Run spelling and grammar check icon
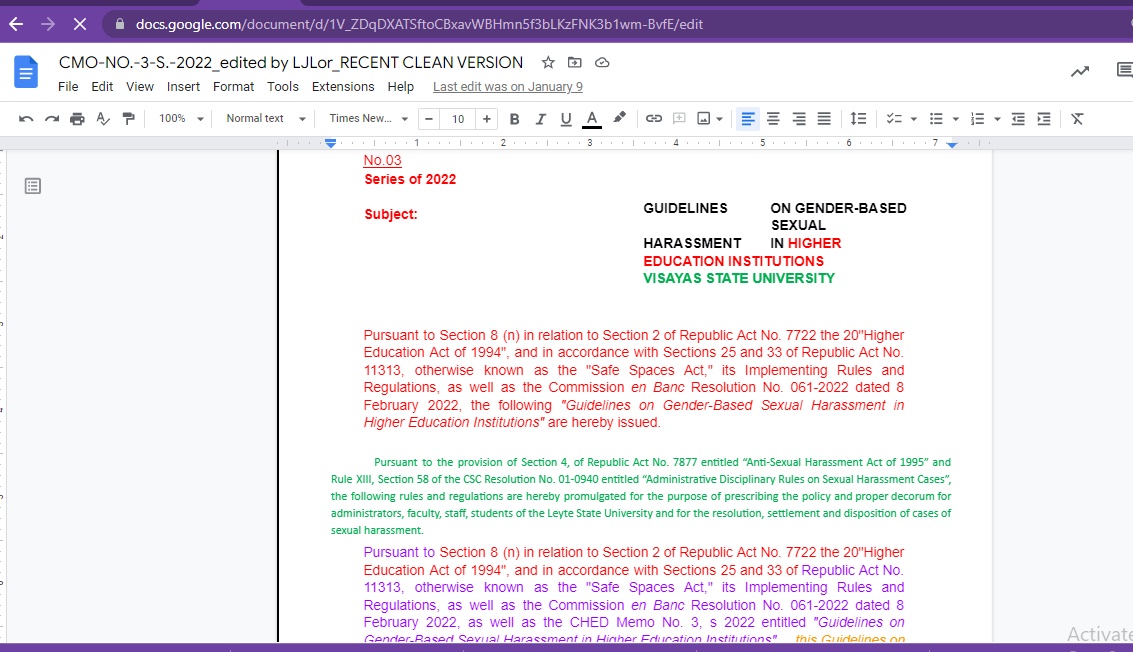 coord(103,119)
